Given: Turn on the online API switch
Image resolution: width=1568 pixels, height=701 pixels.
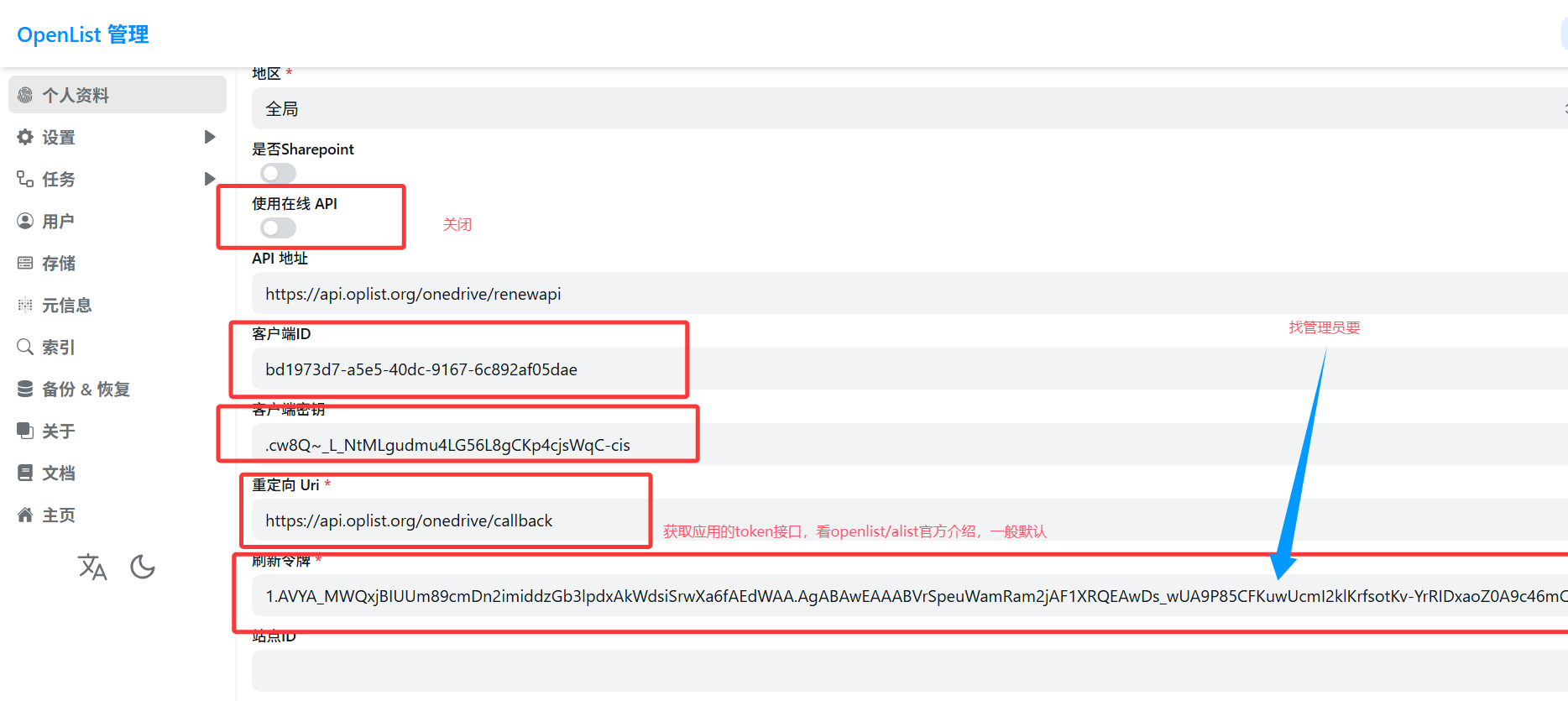Looking at the screenshot, I should [278, 228].
